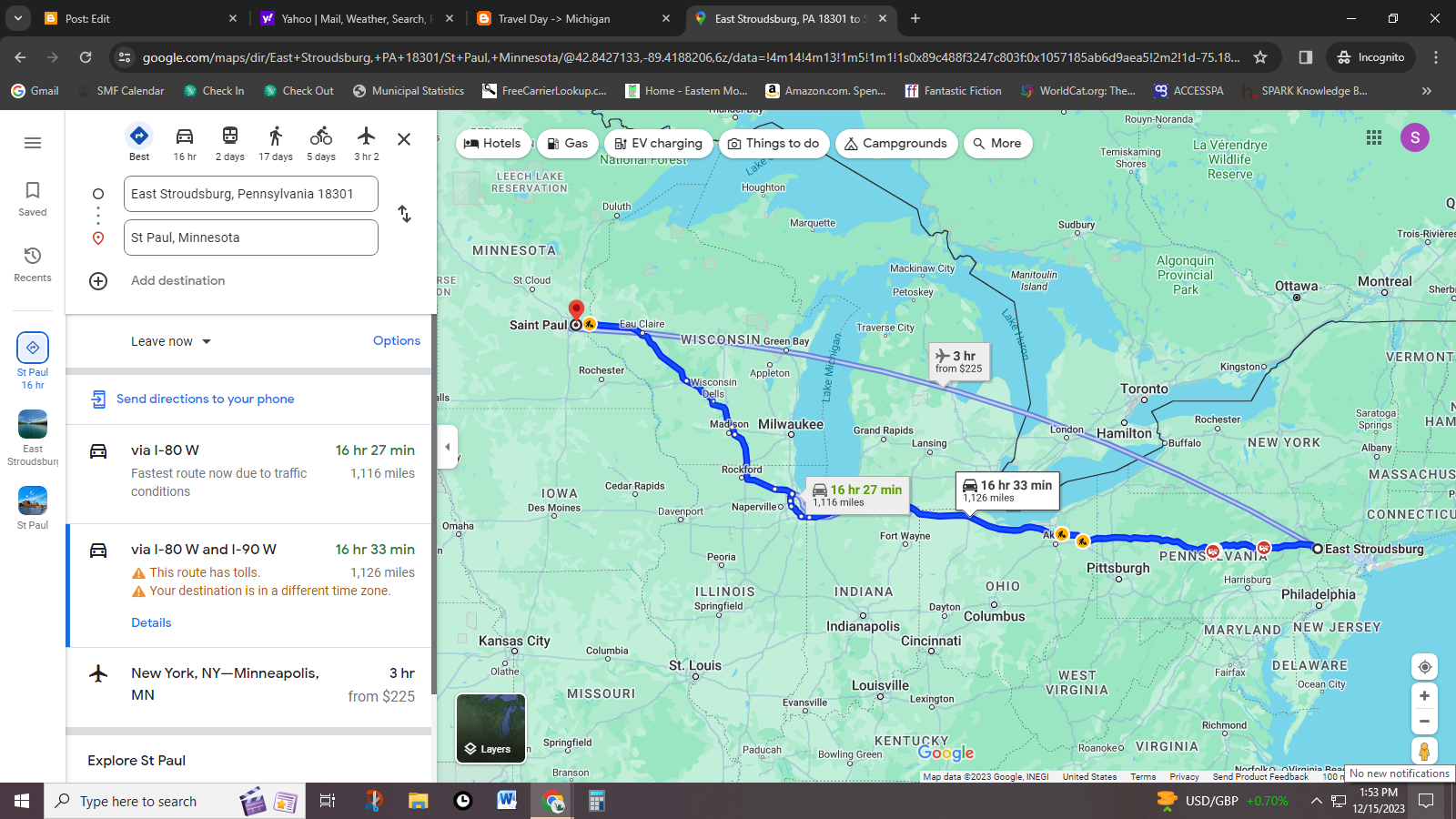Open Google apps grid on map
The height and width of the screenshot is (819, 1456).
1374,137
